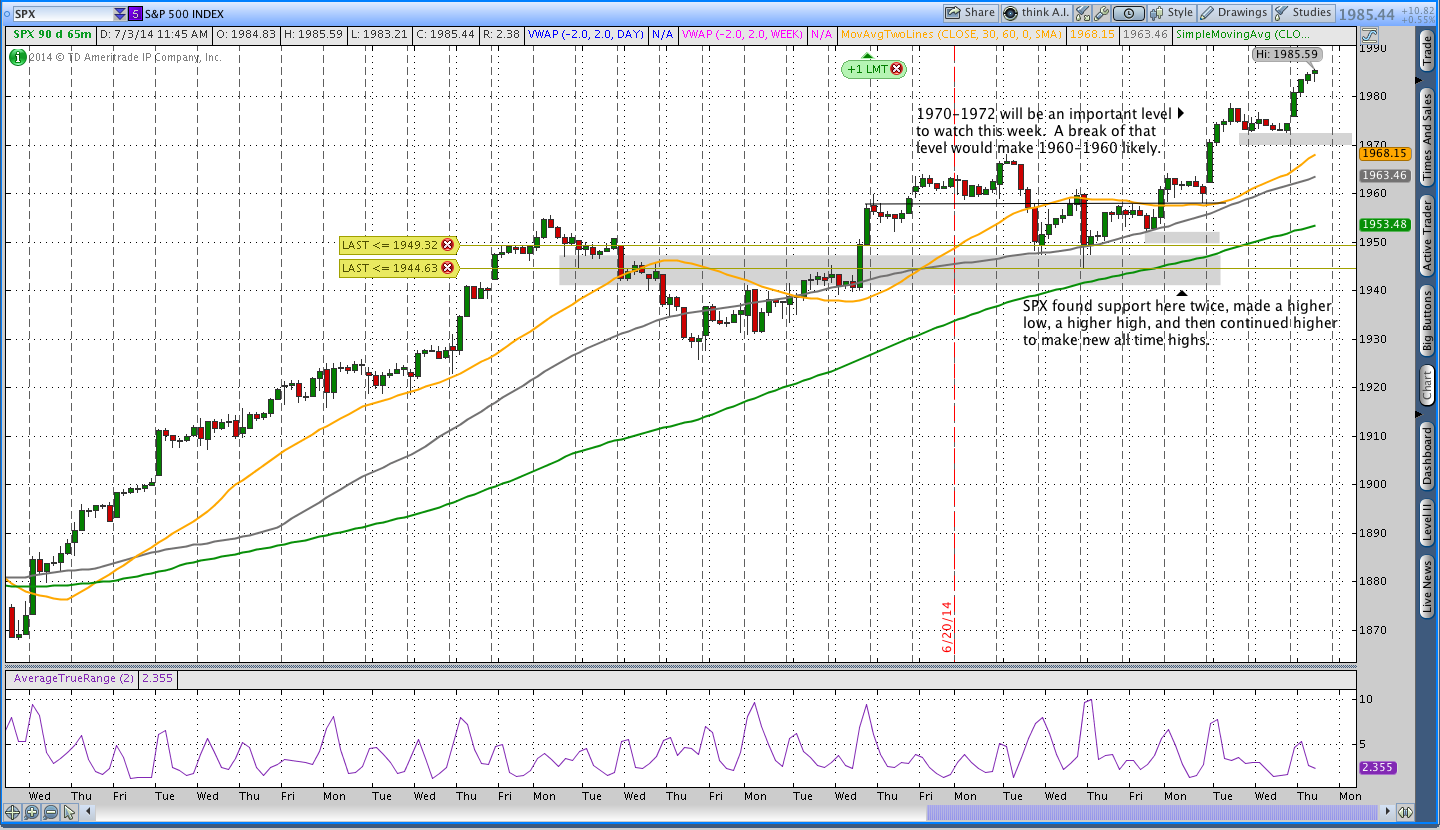The width and height of the screenshot is (1440, 830).
Task: Cancel the +1 LMT order with red X
Action: click(x=897, y=69)
